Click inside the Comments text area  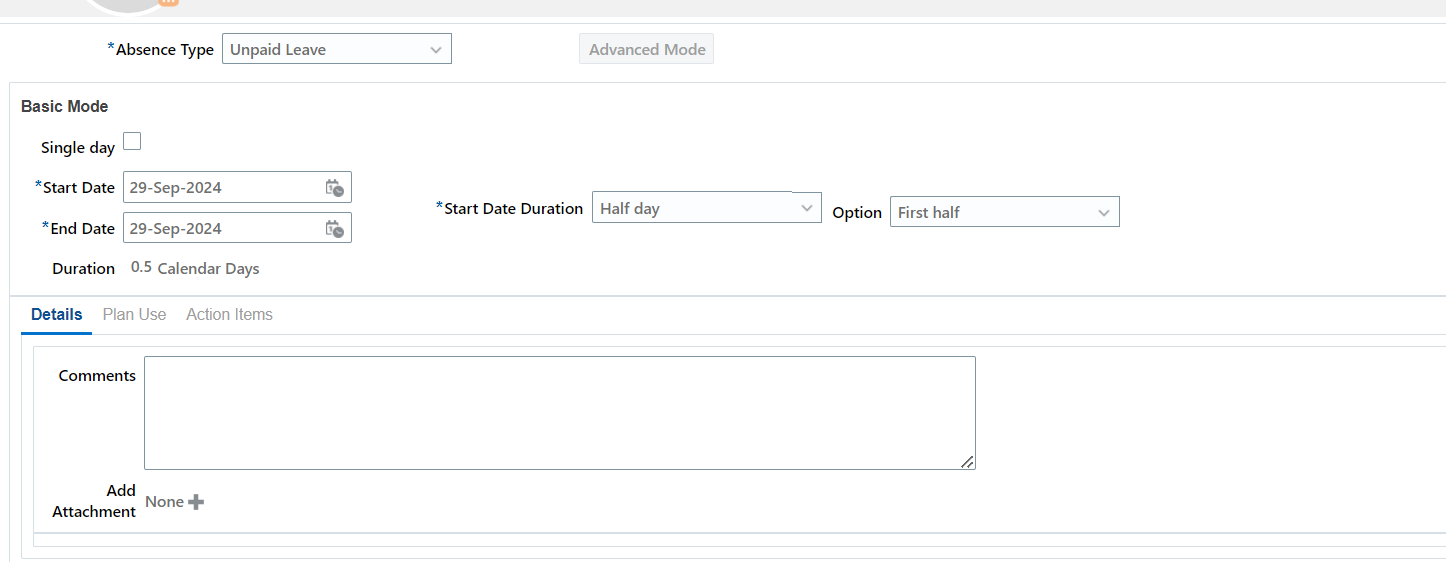click(559, 412)
